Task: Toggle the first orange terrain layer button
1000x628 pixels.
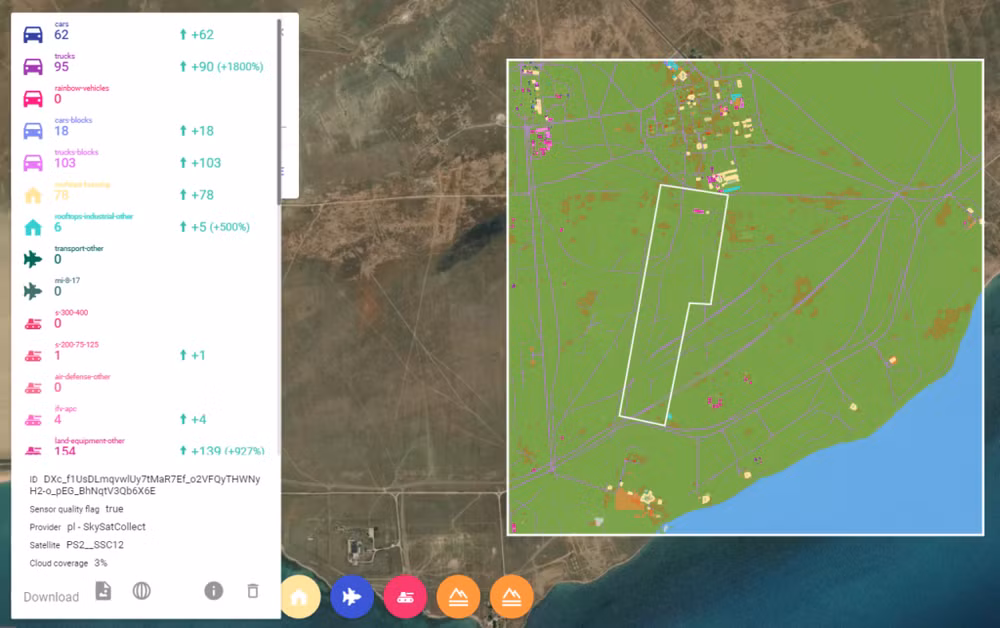Action: tap(459, 597)
